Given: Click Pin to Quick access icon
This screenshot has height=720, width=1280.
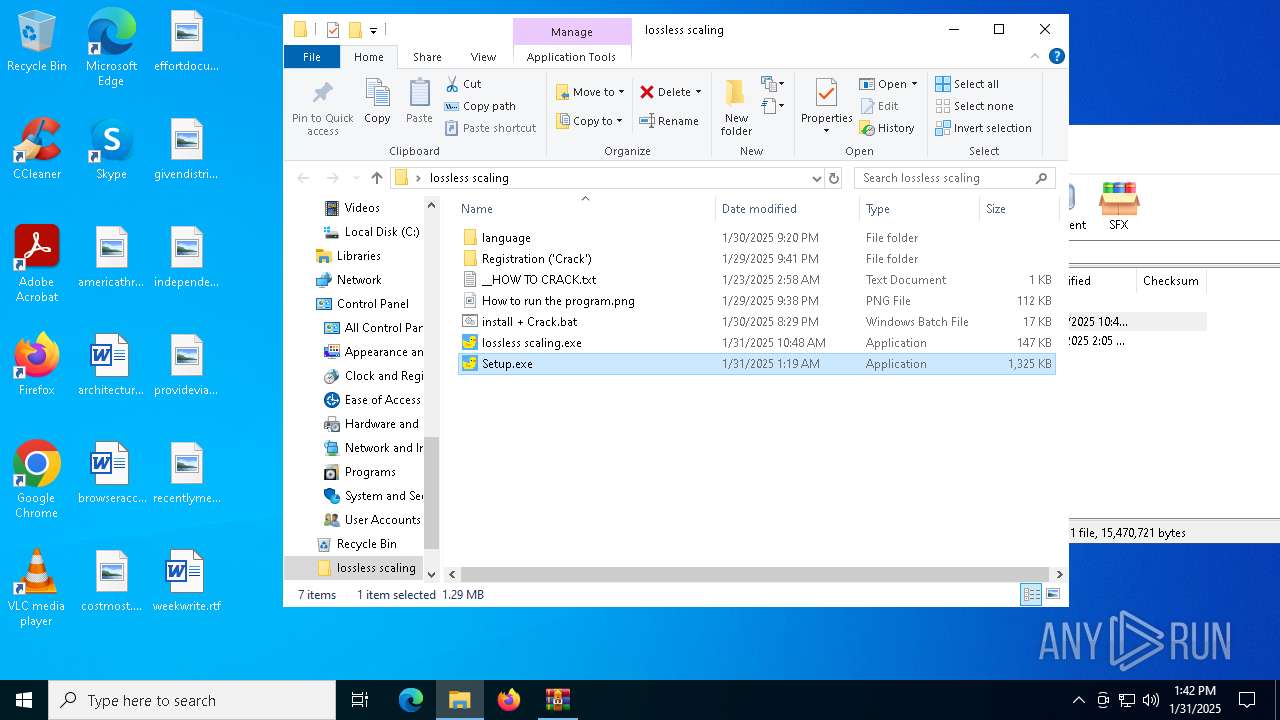Looking at the screenshot, I should tap(322, 109).
